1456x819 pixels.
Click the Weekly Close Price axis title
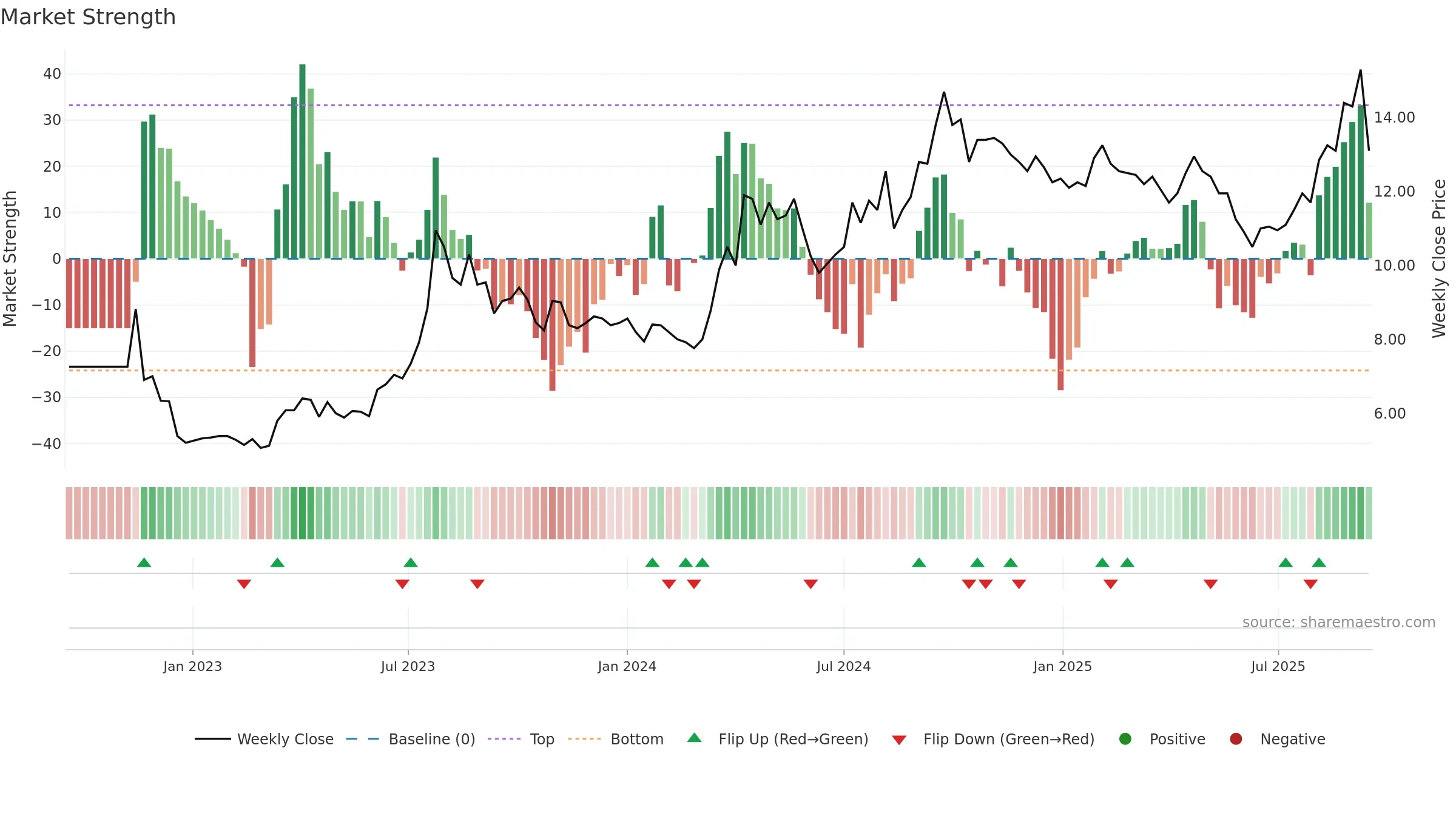coord(1439,258)
